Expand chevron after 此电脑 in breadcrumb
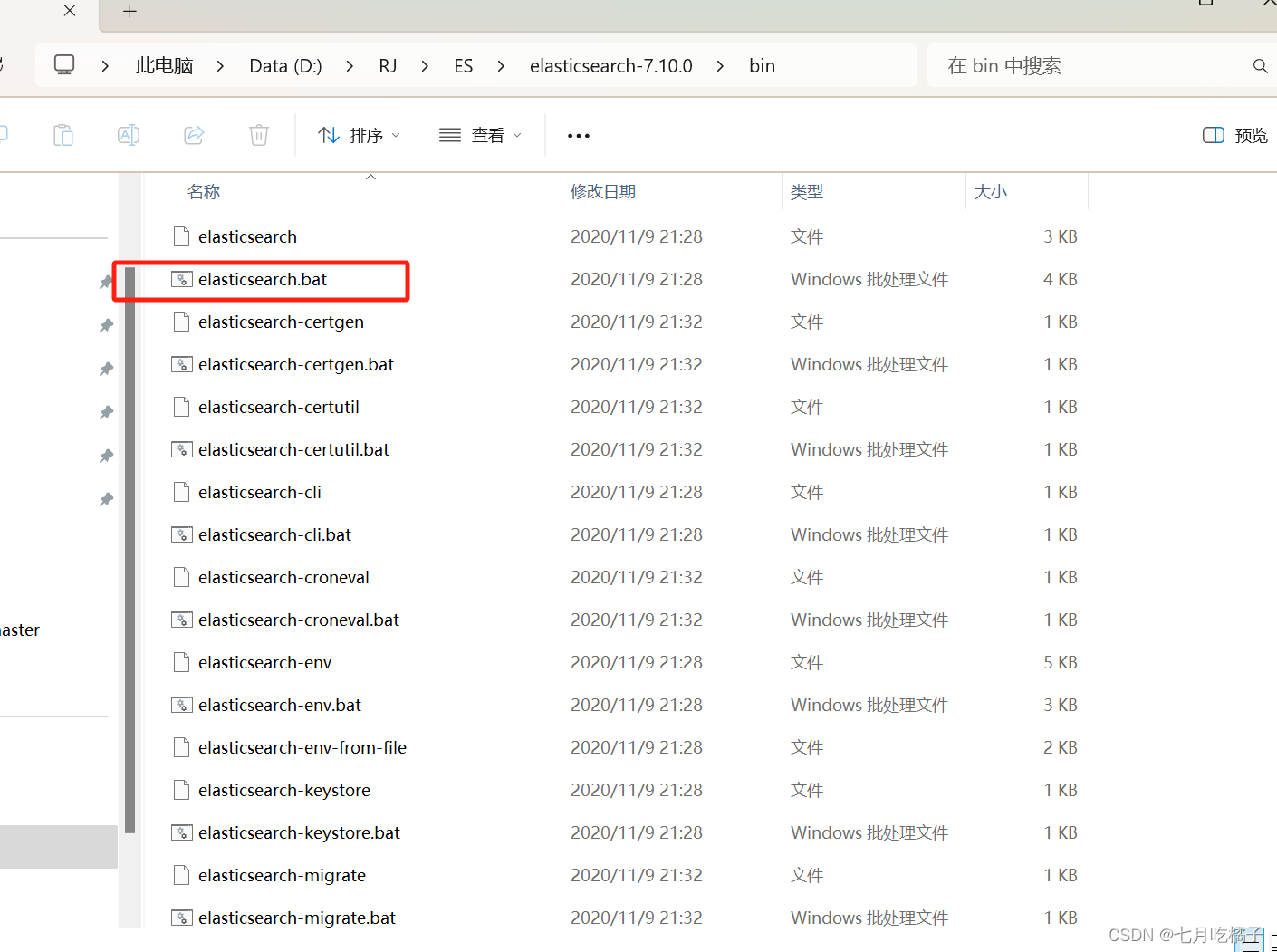 tap(220, 66)
